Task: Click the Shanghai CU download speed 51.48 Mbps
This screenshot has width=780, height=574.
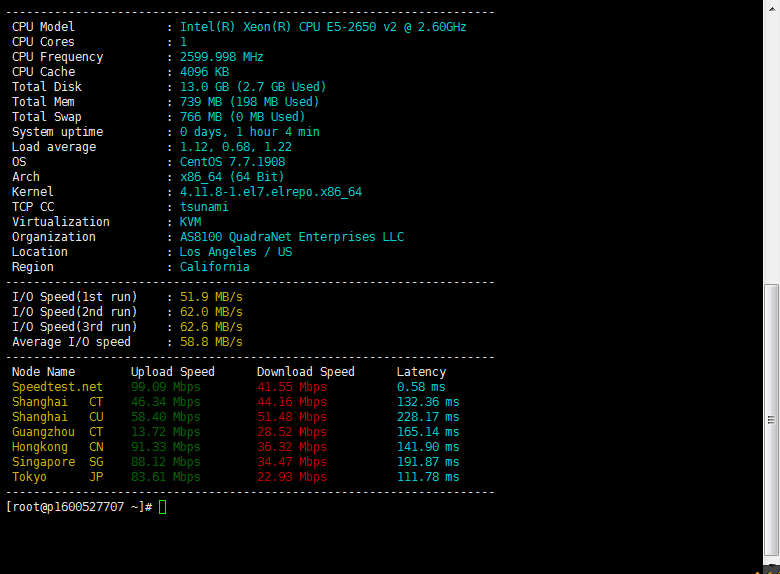Action: coord(291,417)
